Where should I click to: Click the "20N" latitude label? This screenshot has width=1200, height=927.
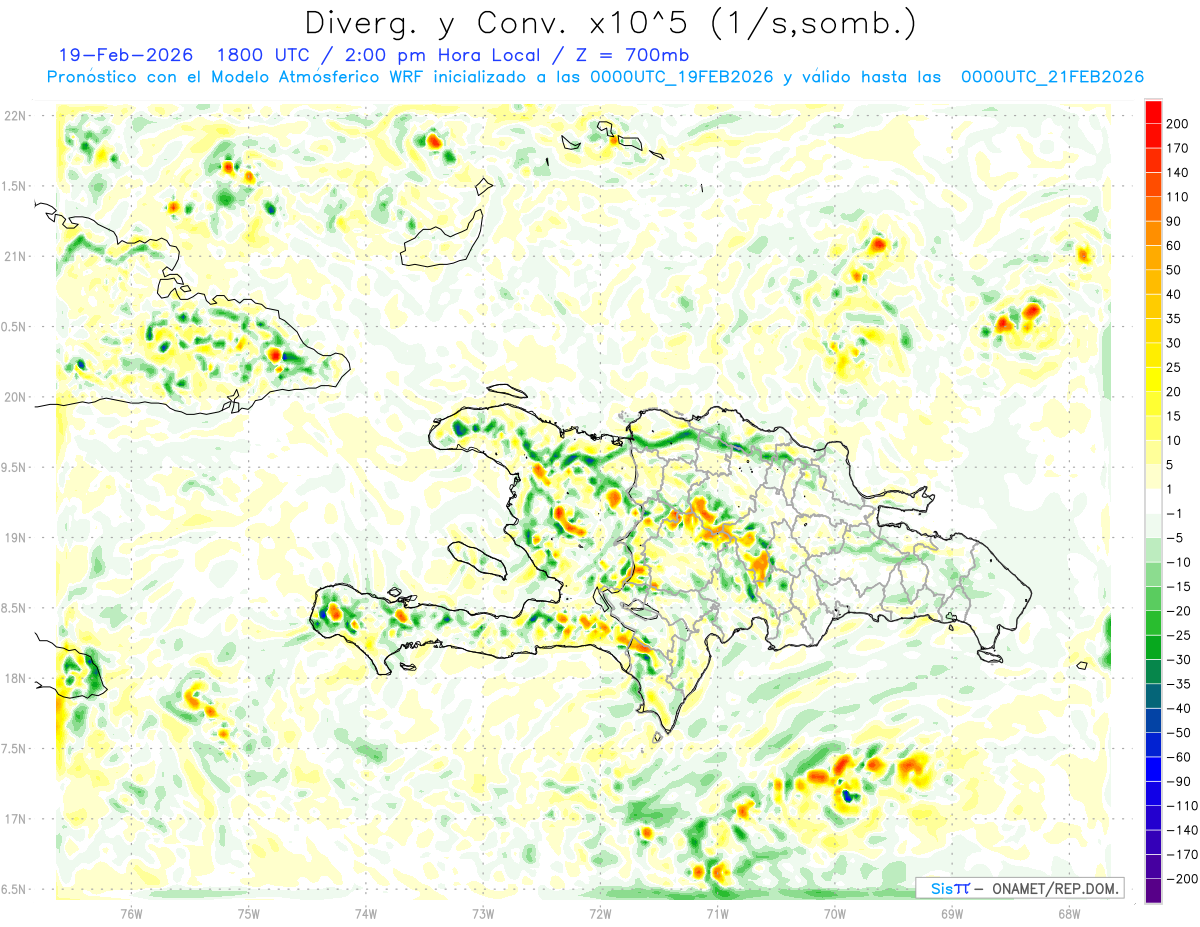click(15, 398)
